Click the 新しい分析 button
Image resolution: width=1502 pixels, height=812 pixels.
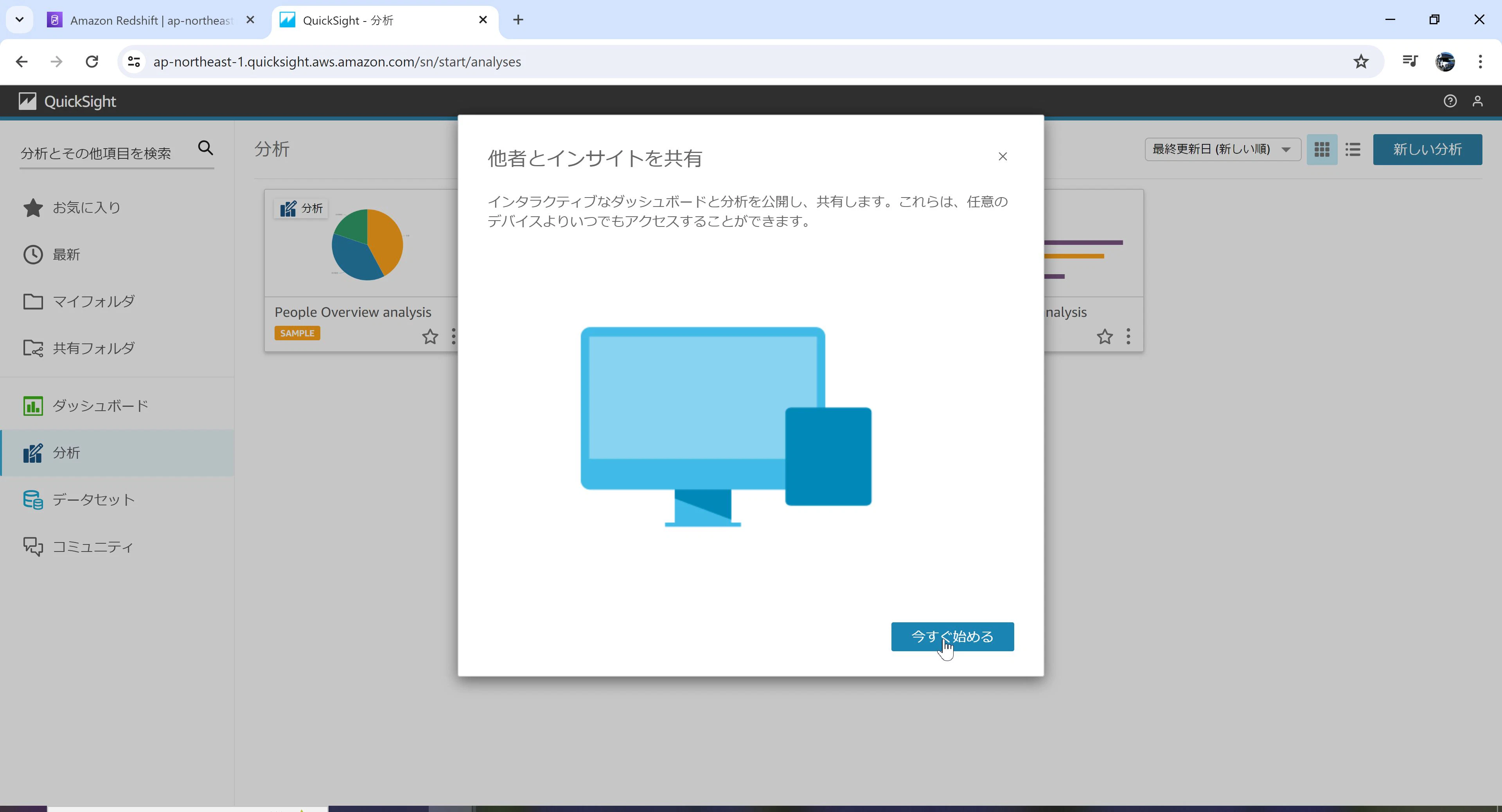point(1427,149)
